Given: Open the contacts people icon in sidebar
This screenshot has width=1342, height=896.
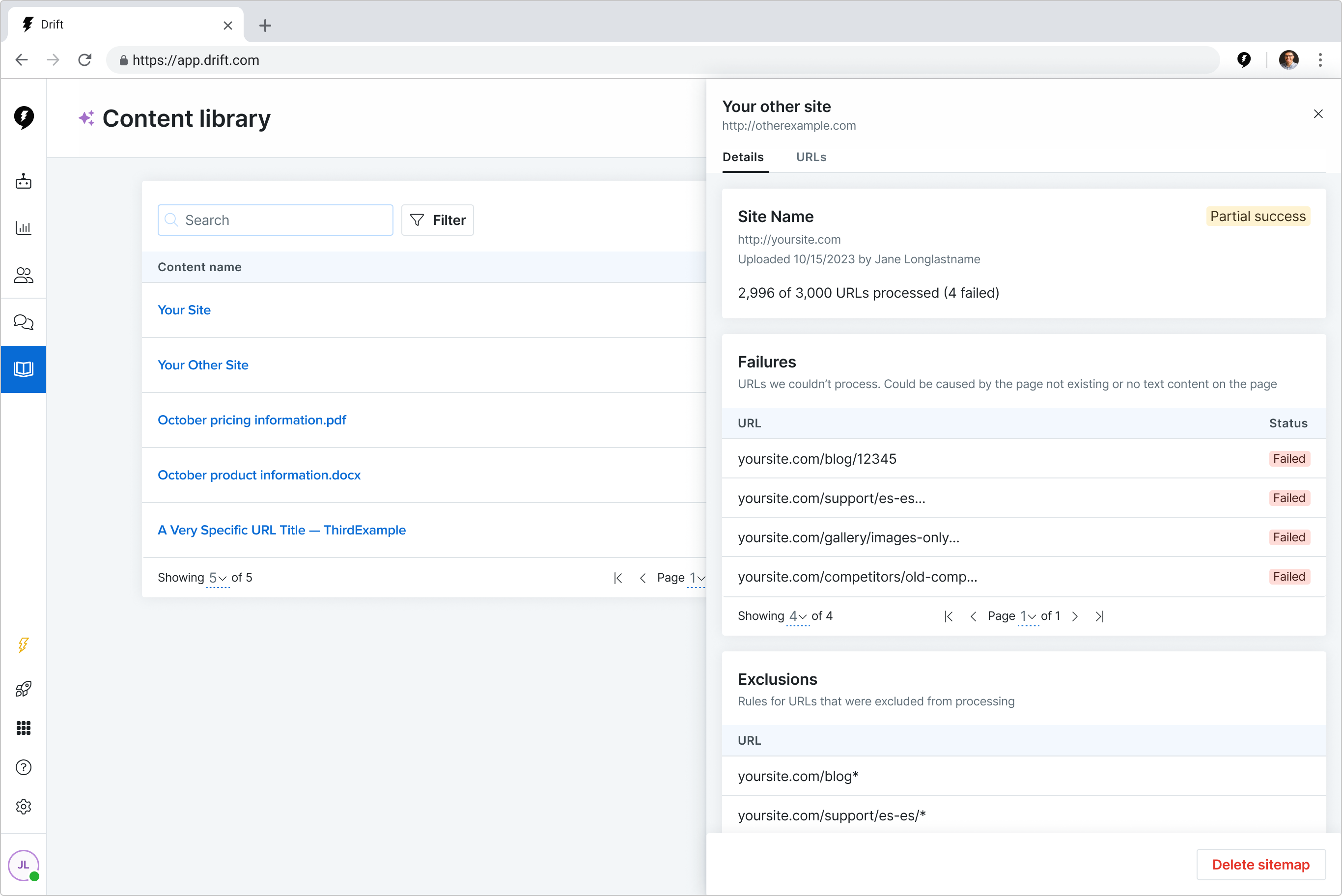Looking at the screenshot, I should tap(24, 276).
